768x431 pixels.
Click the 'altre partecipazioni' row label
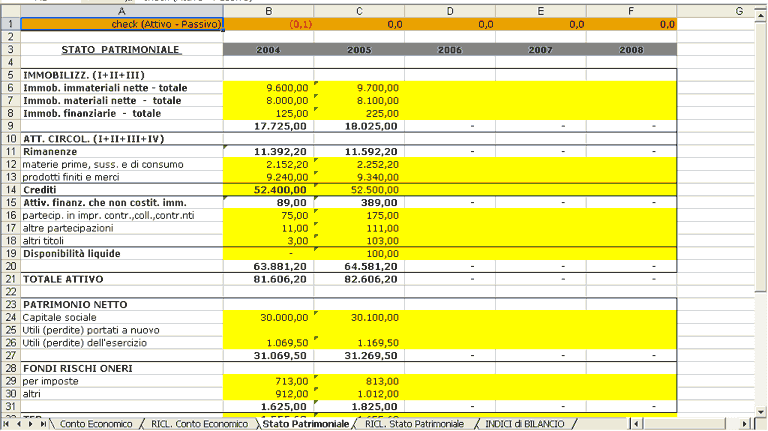pyautogui.click(x=68, y=228)
